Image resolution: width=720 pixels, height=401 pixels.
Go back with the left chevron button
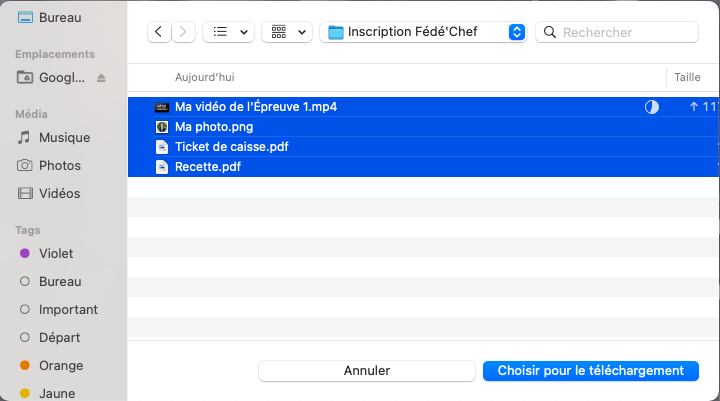(x=159, y=32)
